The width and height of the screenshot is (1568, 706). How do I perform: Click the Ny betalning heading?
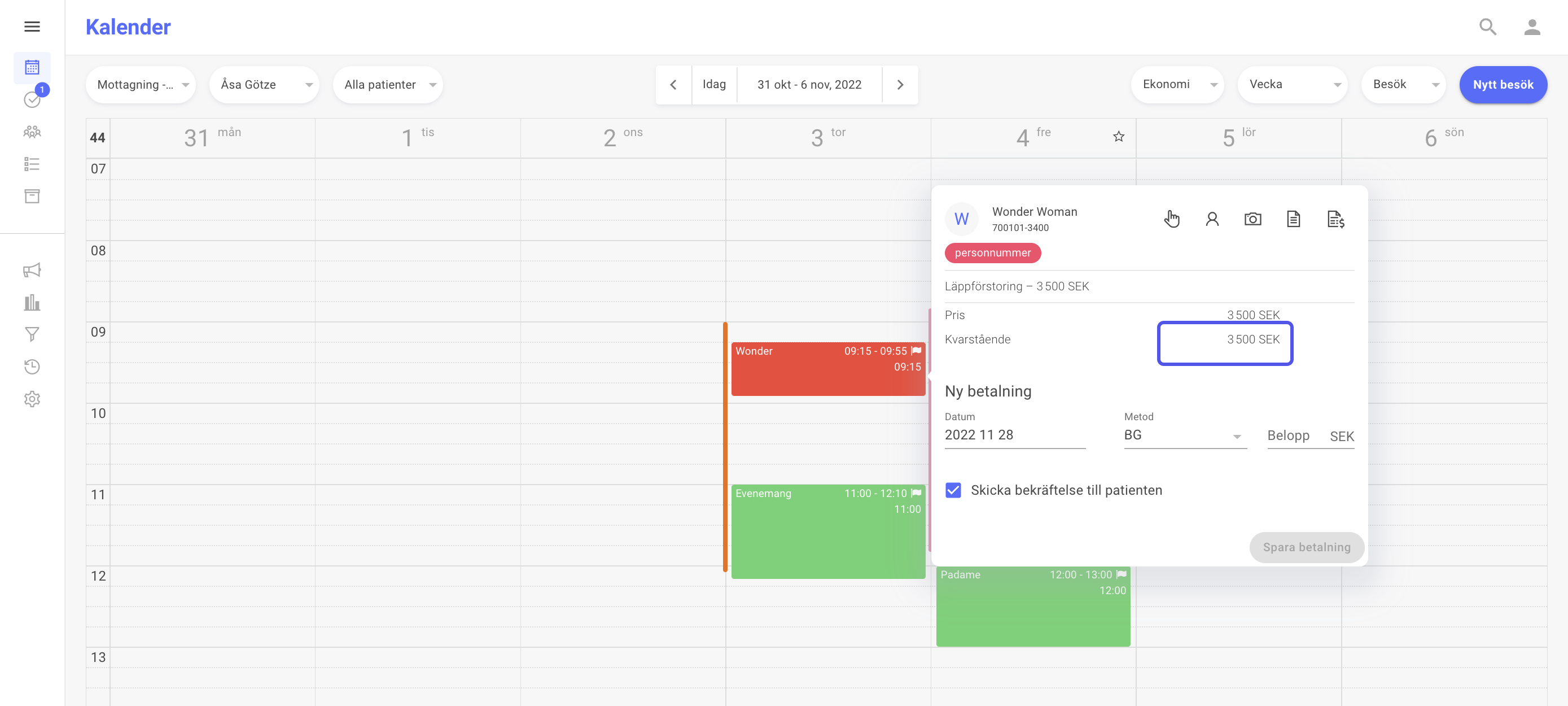coord(988,391)
